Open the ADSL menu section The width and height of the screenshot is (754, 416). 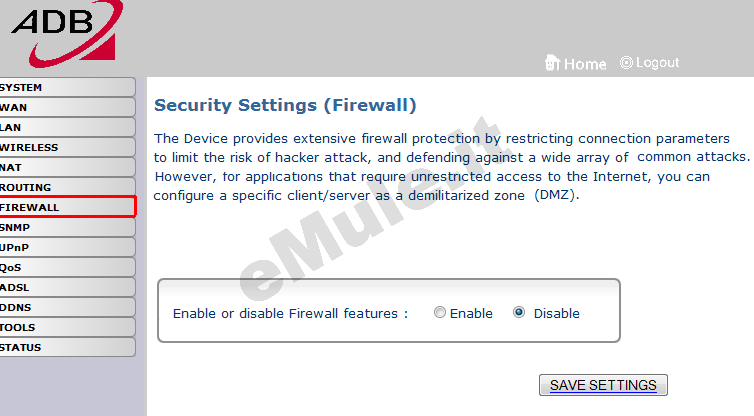67,287
